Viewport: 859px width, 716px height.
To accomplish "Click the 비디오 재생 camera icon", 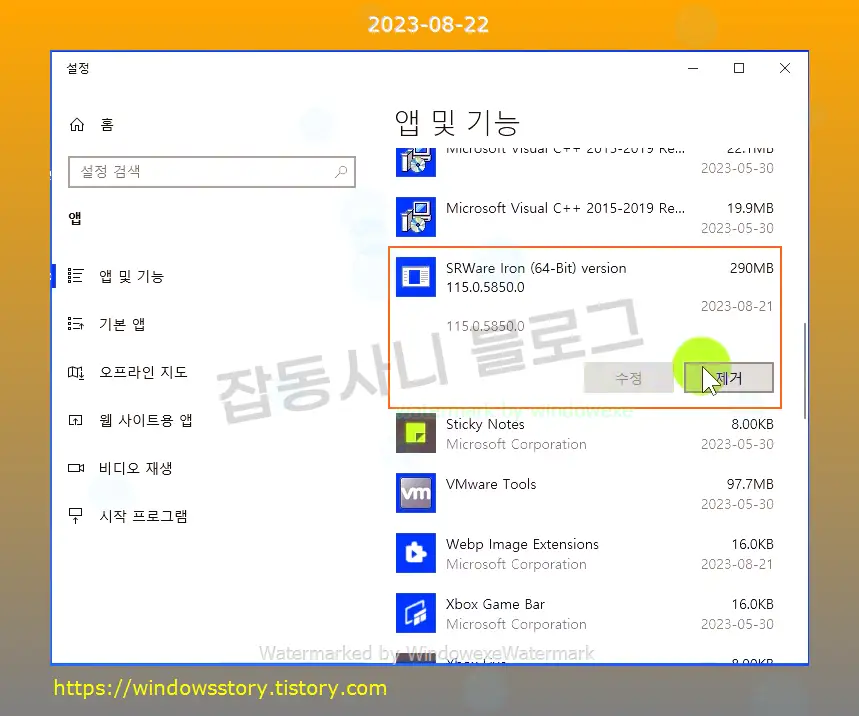I will tap(76, 468).
